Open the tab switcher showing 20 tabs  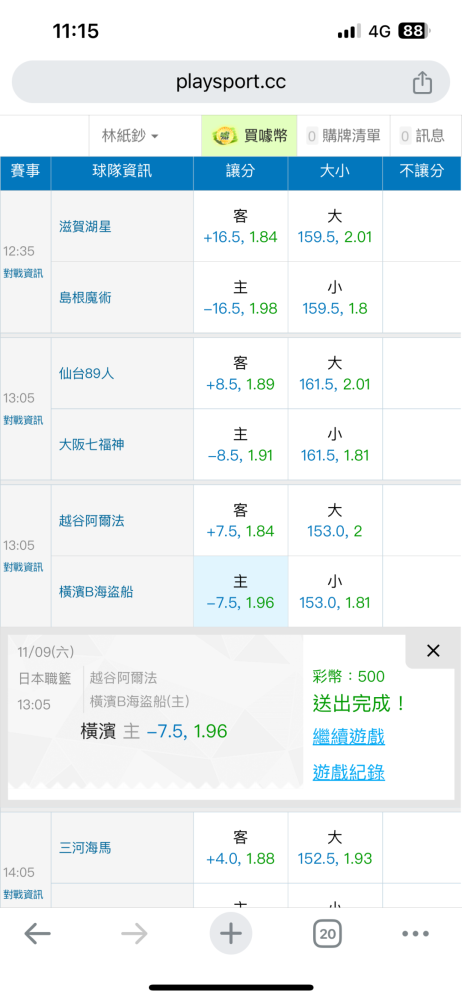click(327, 934)
